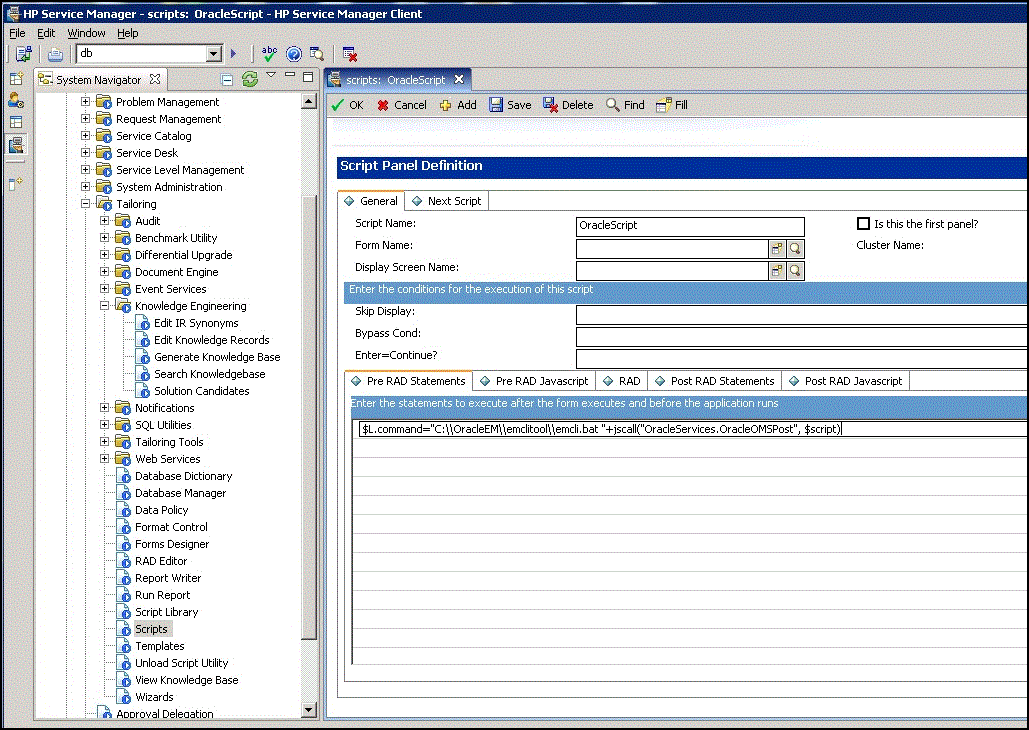
Task: Click the spell check toolbar icon
Action: click(x=269, y=53)
